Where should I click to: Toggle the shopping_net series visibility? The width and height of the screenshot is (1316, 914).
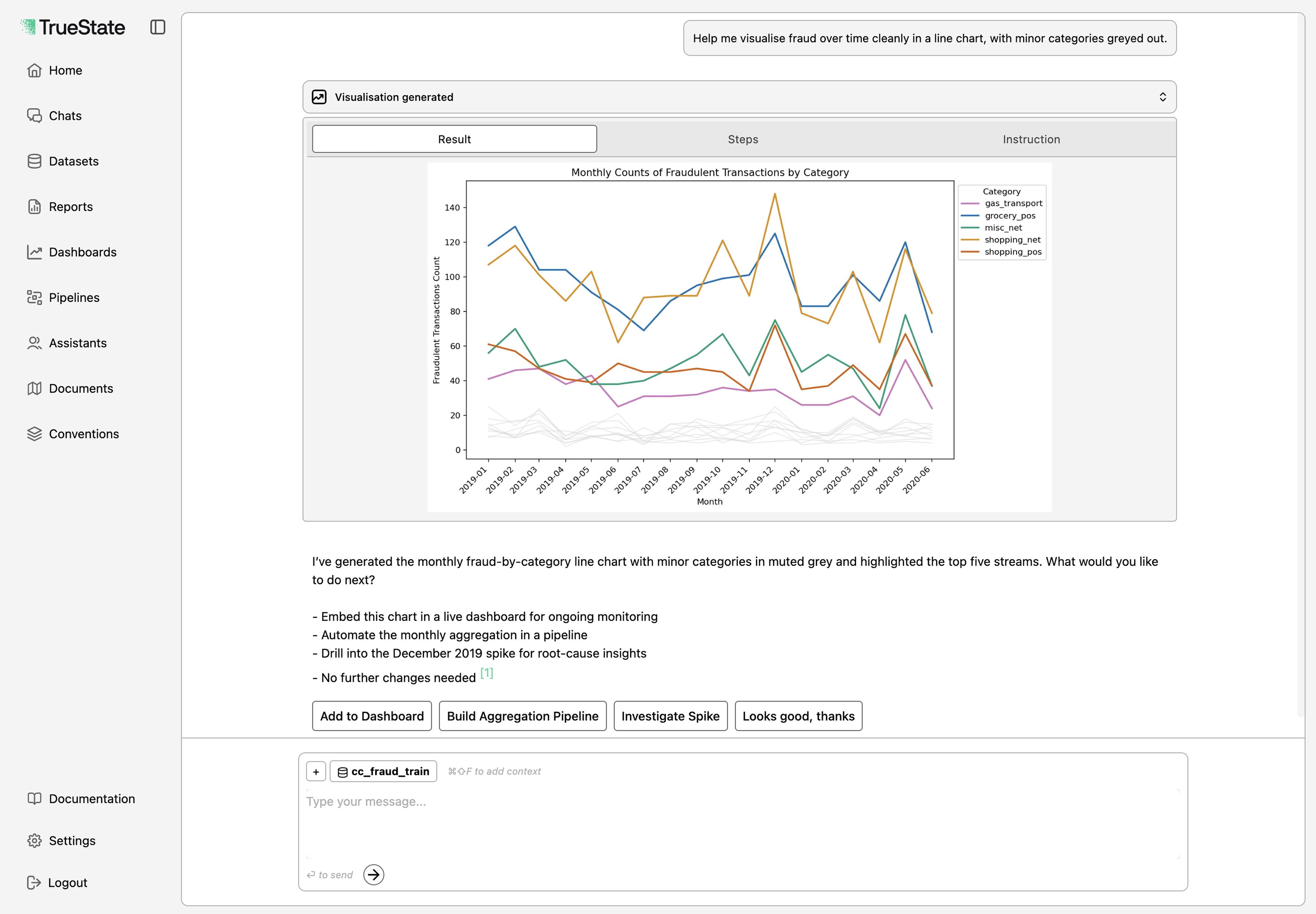pyautogui.click(x=1012, y=239)
